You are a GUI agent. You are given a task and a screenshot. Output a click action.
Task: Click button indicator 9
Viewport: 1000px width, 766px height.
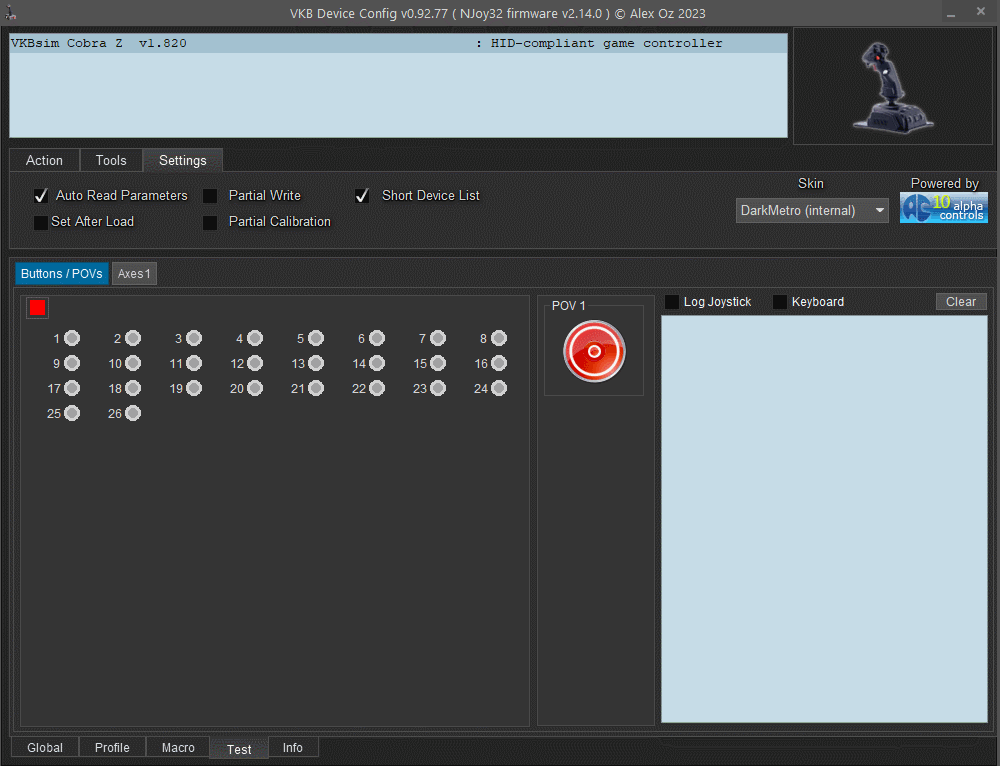[x=72, y=364]
